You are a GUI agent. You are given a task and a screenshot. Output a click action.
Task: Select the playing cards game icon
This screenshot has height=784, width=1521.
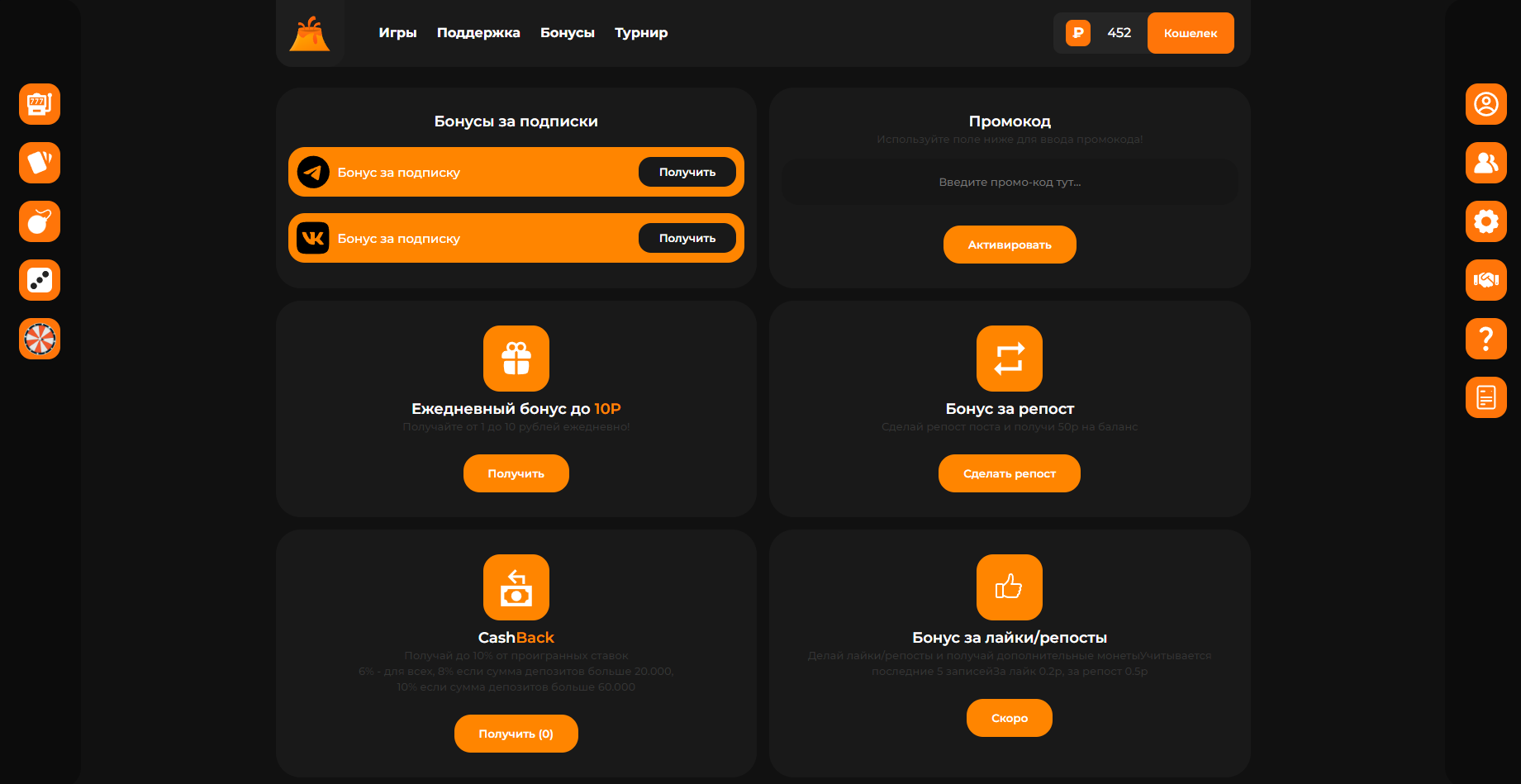point(40,163)
